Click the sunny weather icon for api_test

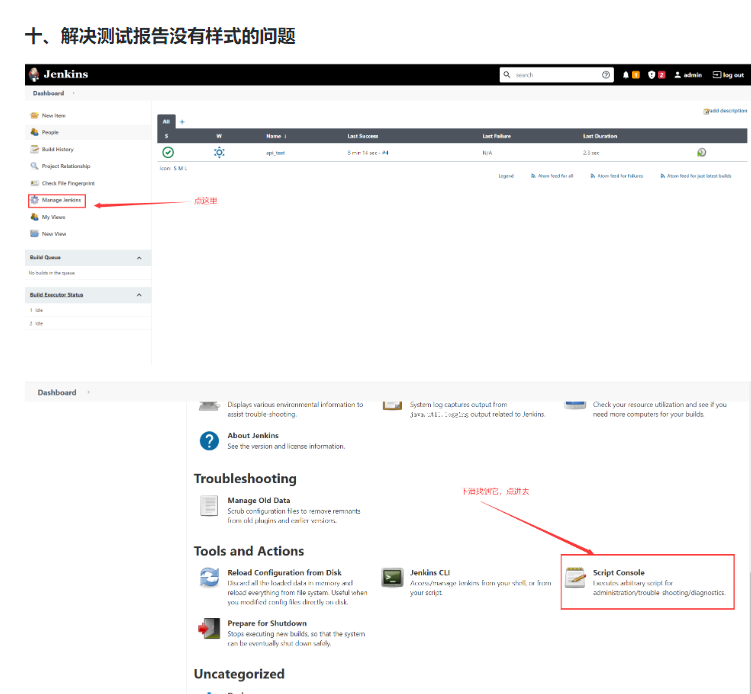tap(219, 152)
